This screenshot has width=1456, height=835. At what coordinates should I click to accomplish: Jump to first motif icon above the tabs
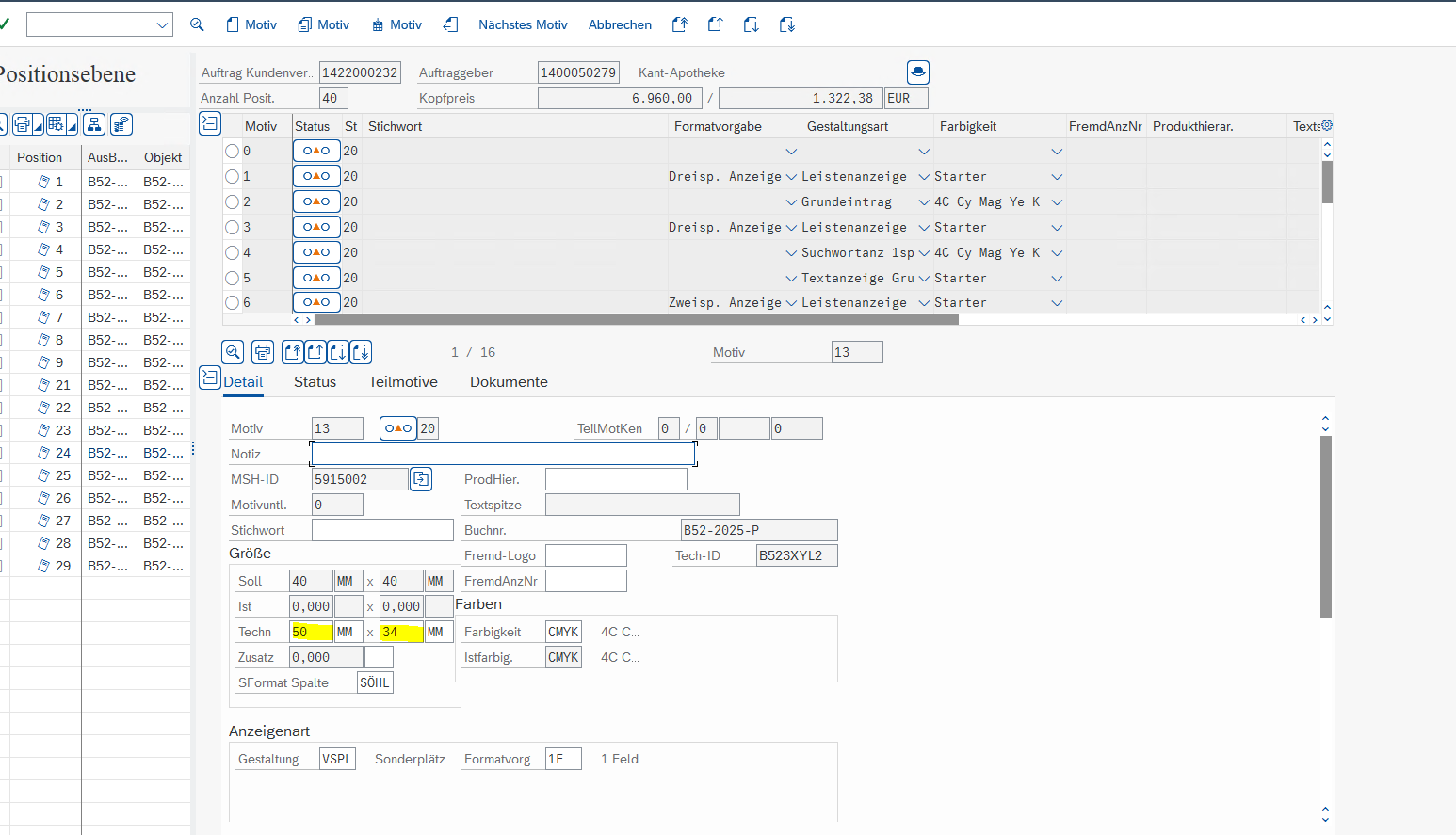(x=293, y=352)
